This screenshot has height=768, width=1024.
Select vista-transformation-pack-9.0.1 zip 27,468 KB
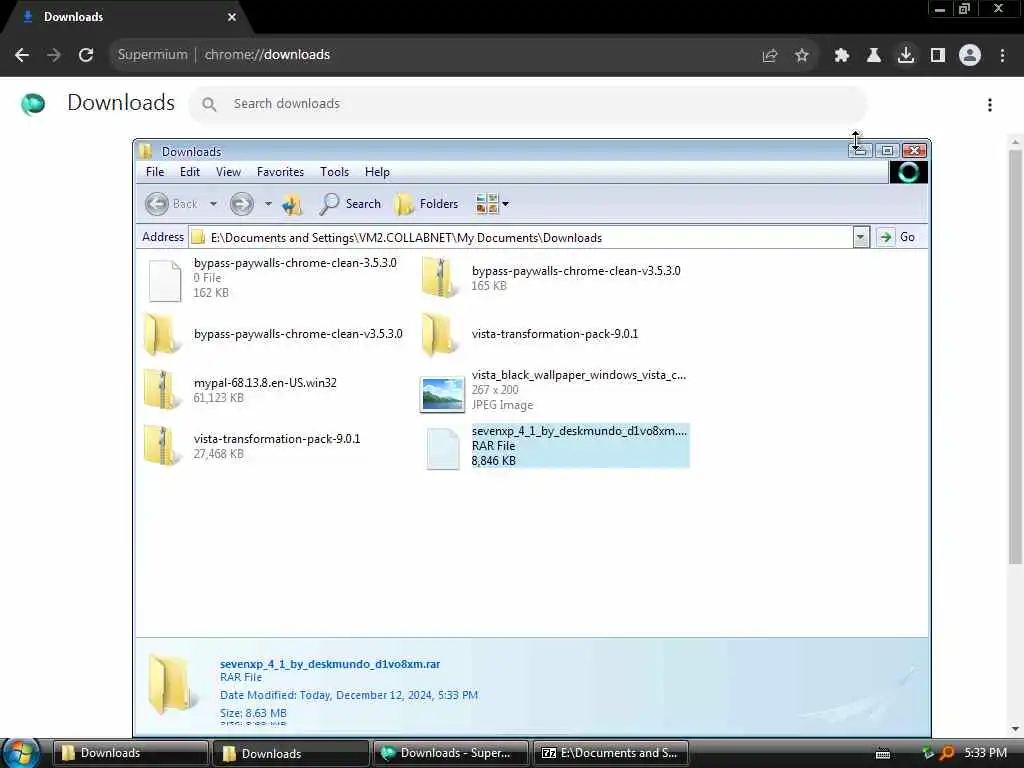[252, 446]
